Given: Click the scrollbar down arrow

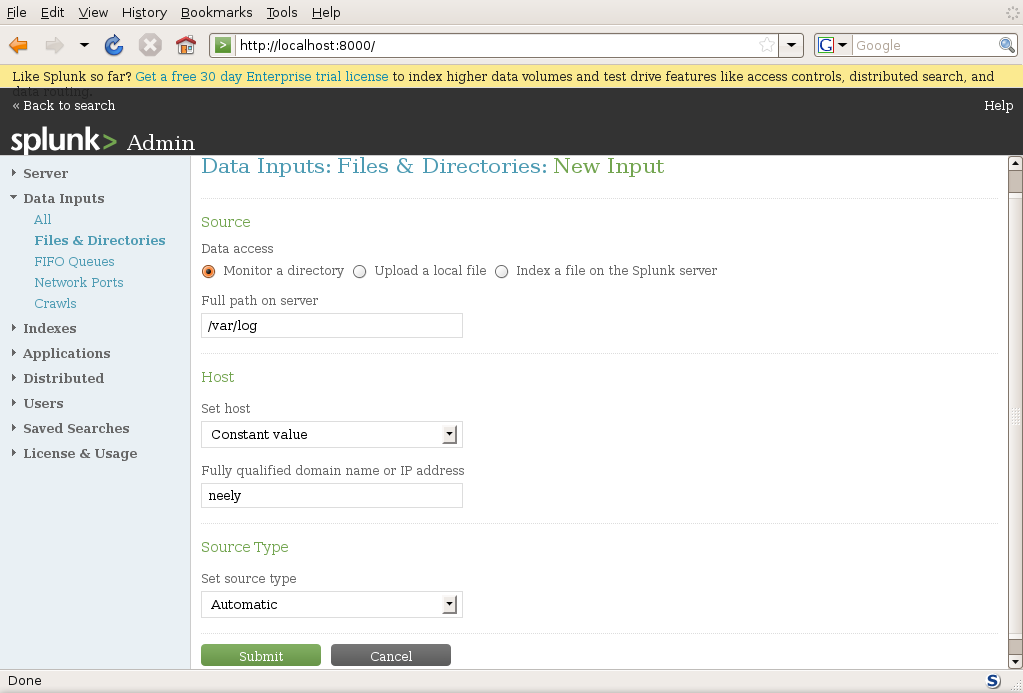Looking at the screenshot, I should (x=1015, y=661).
